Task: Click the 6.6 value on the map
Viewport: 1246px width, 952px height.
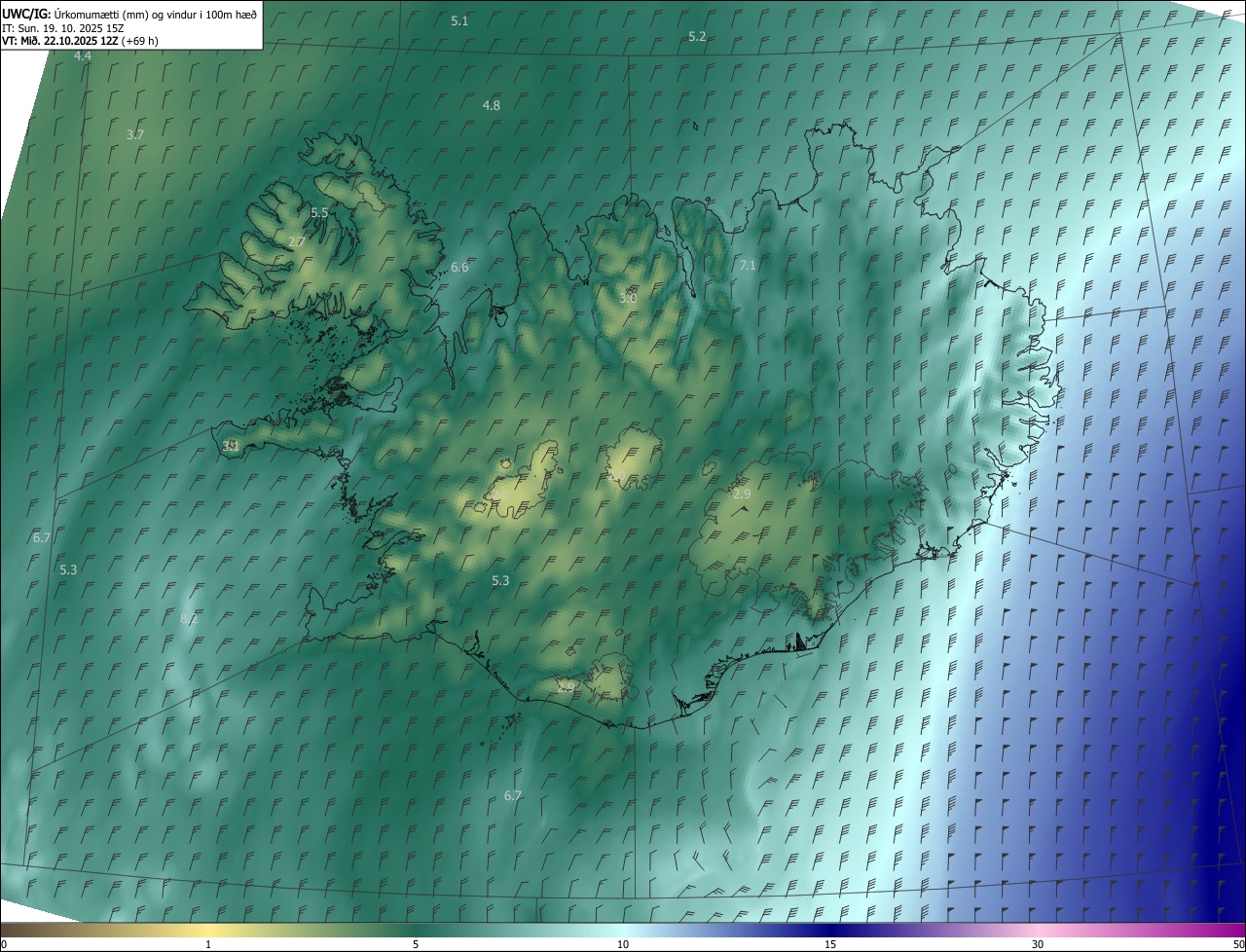Action: tap(459, 267)
